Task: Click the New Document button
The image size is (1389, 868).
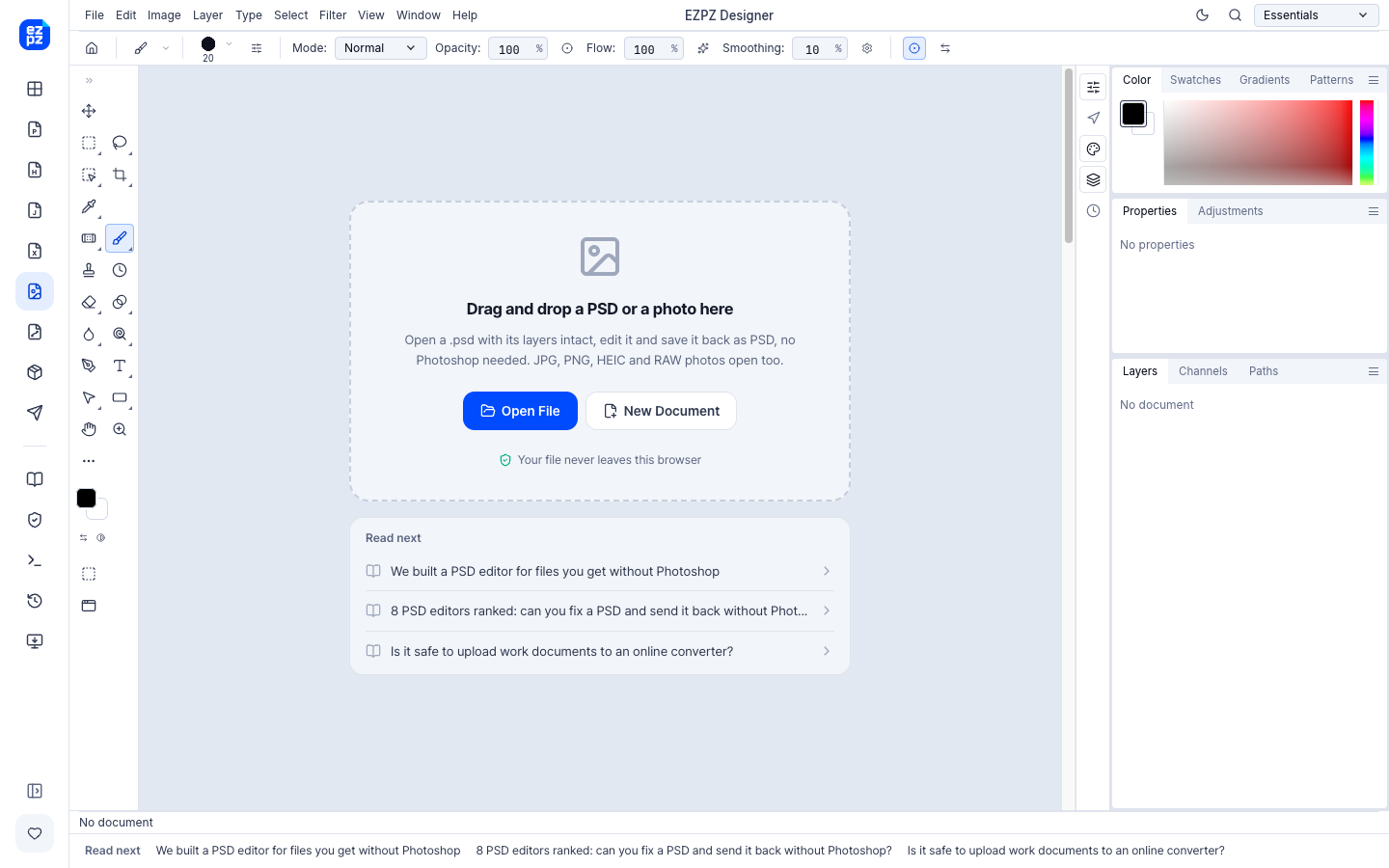Action: tap(661, 411)
